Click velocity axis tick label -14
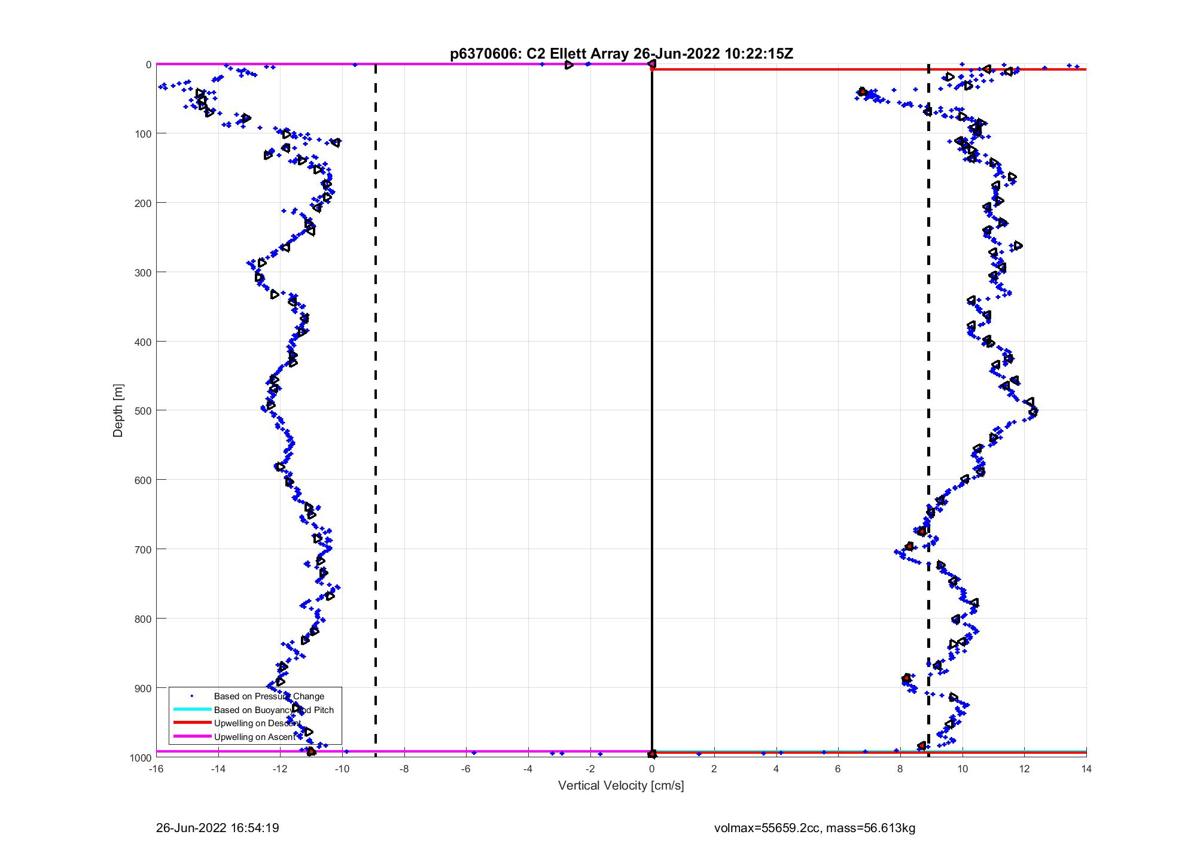 (218, 769)
